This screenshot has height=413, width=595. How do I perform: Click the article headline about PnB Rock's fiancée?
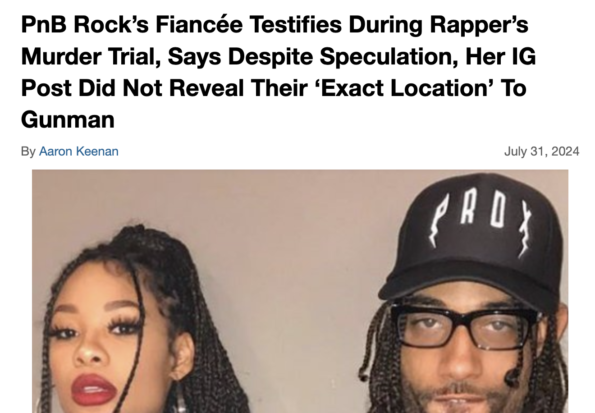[x=279, y=72]
